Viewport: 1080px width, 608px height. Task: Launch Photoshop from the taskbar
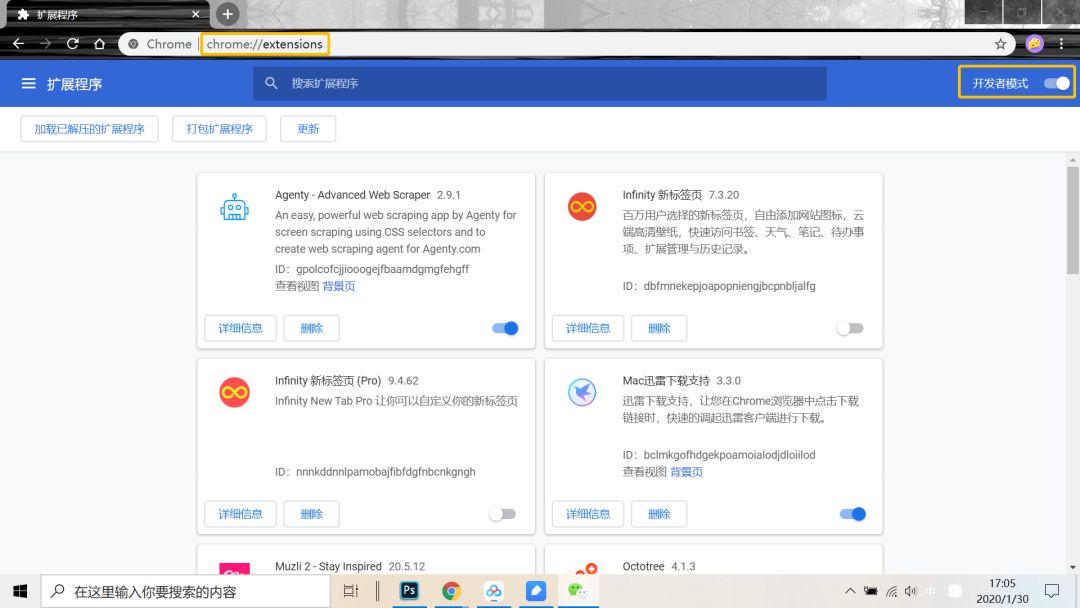click(x=408, y=591)
